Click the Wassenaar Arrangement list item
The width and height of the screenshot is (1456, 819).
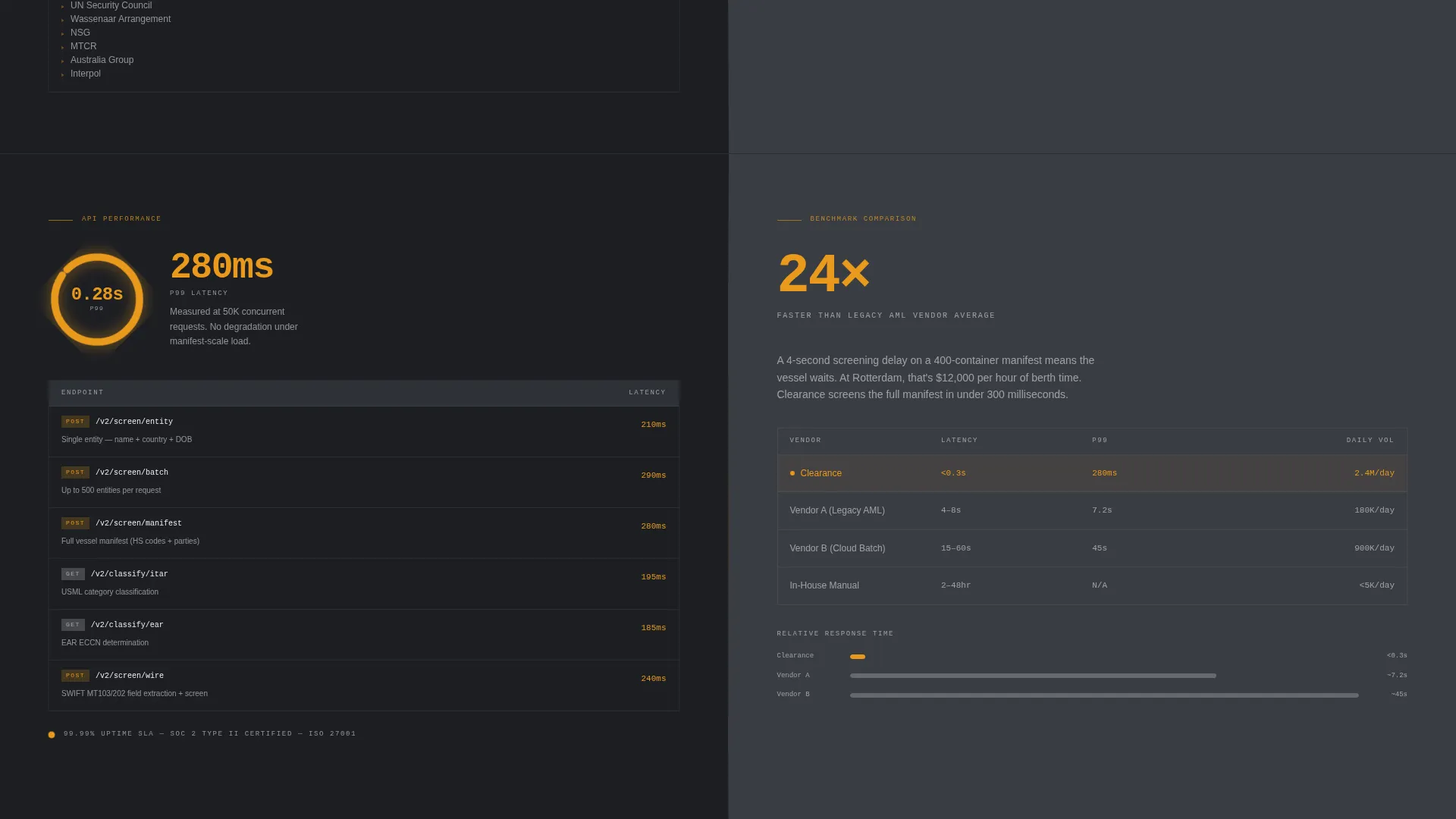click(x=121, y=19)
